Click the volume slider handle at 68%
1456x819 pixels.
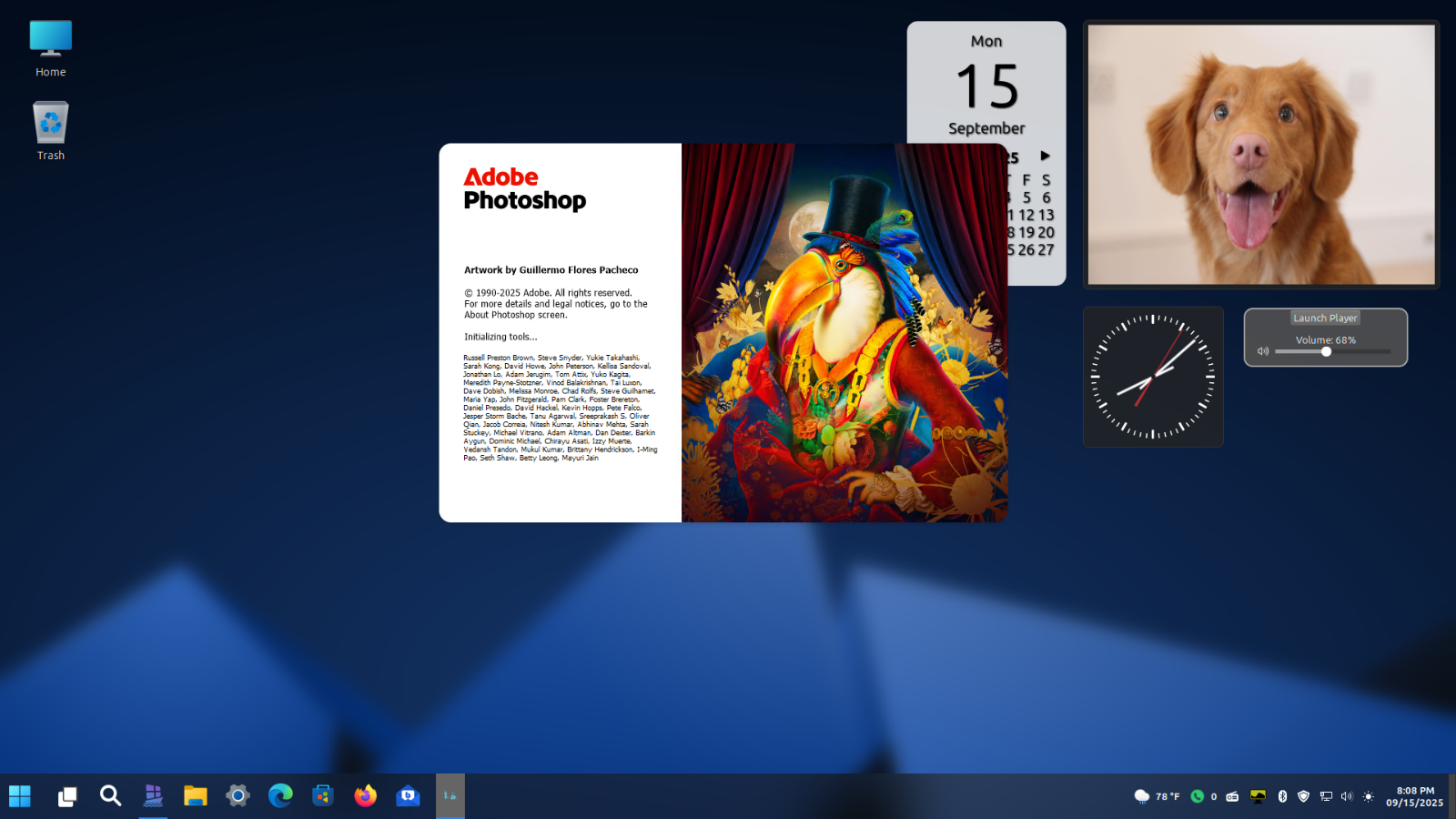tap(1326, 351)
